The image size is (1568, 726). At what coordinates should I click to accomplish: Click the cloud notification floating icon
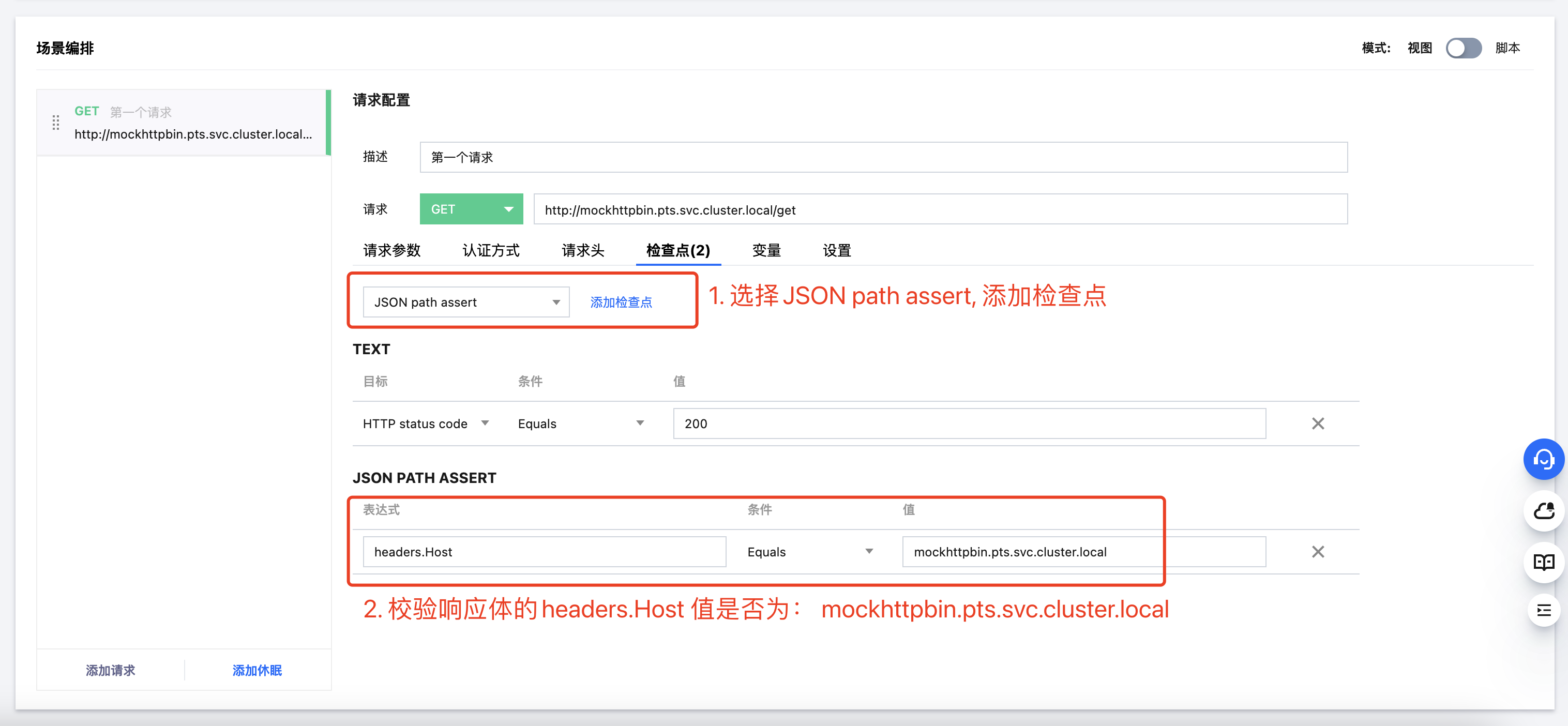tap(1543, 510)
